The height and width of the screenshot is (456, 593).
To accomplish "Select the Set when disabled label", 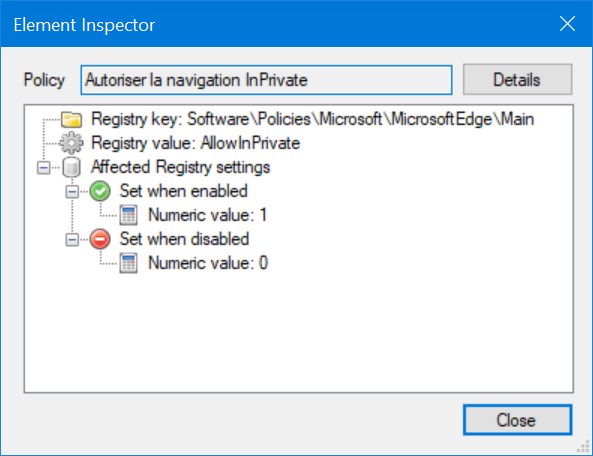I will (185, 239).
